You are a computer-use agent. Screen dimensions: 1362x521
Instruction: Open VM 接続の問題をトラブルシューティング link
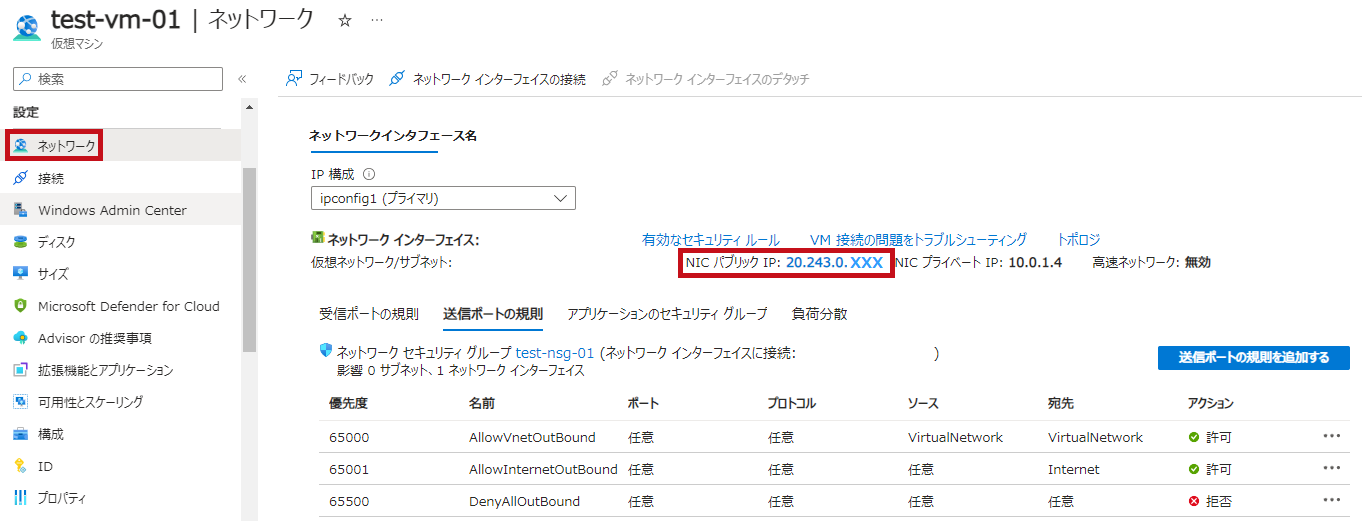[918, 240]
